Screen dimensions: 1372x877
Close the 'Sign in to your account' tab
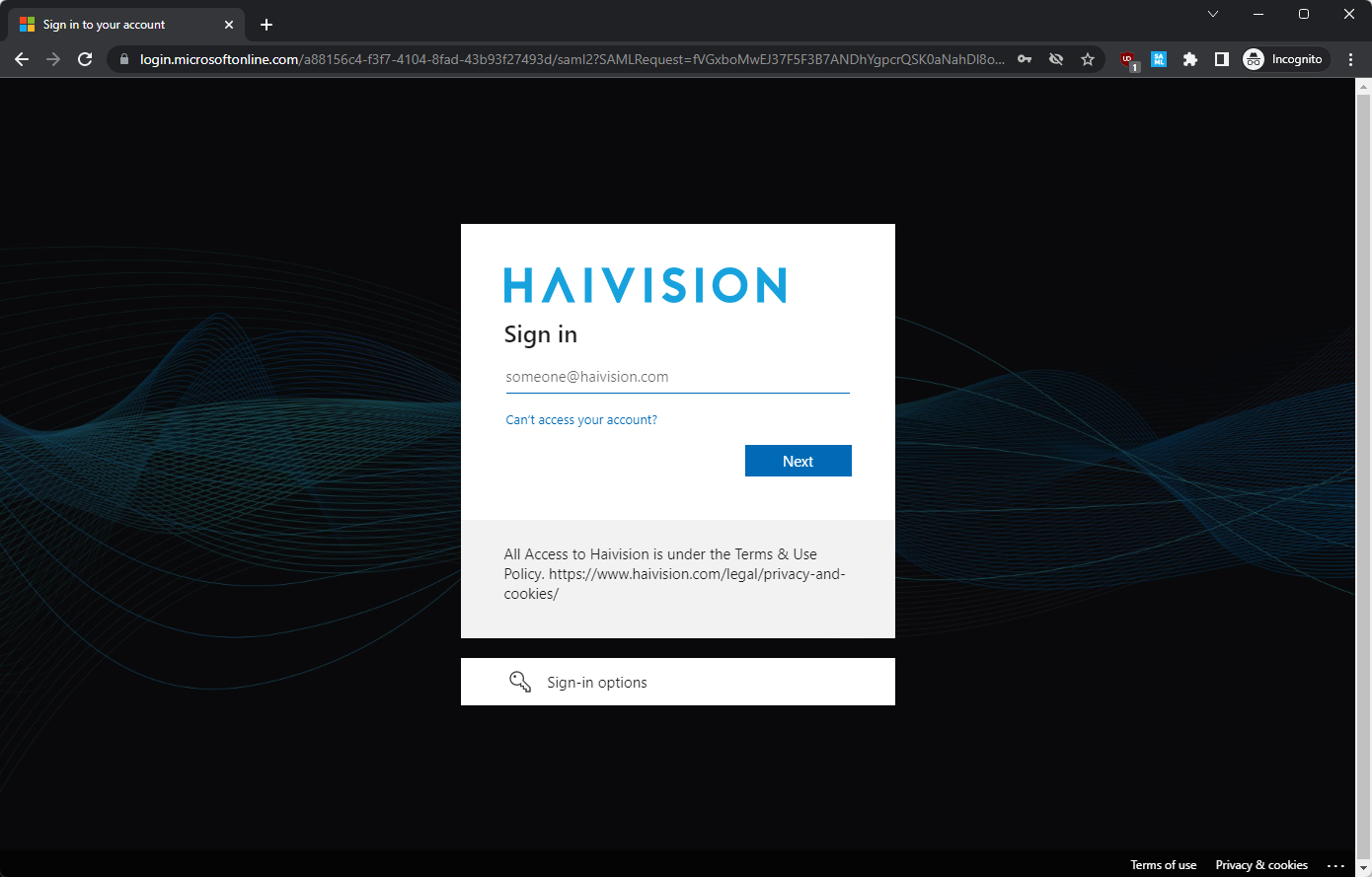pyautogui.click(x=229, y=25)
